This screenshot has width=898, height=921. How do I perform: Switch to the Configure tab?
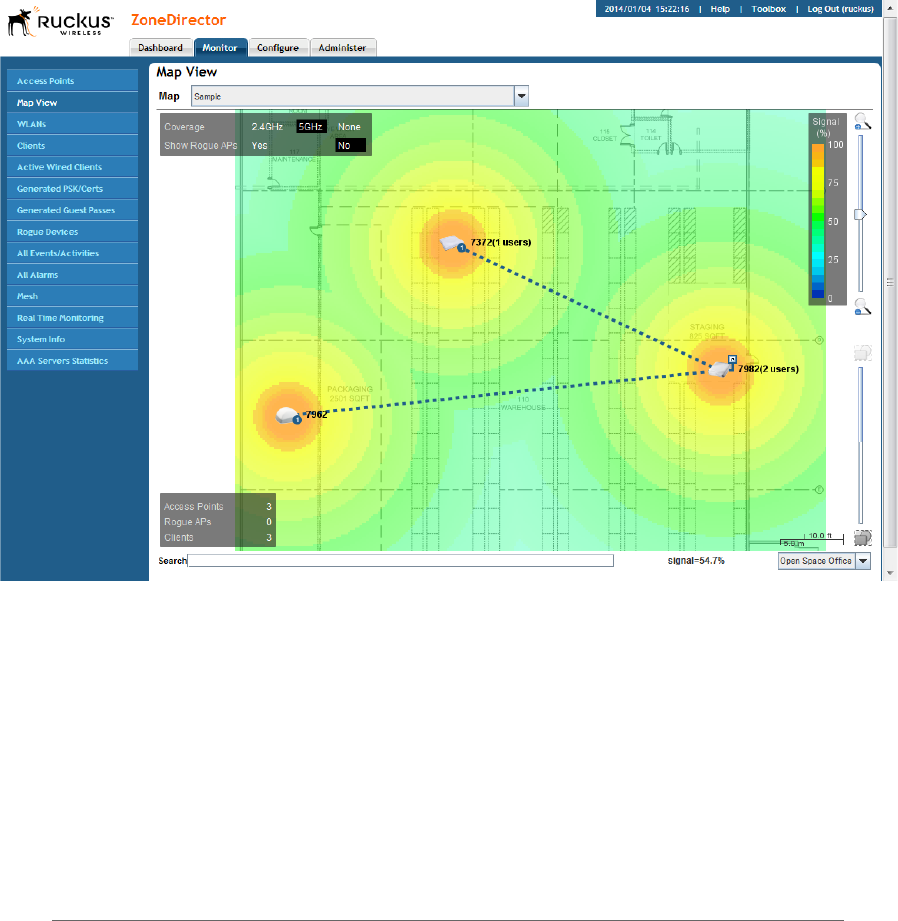click(278, 48)
